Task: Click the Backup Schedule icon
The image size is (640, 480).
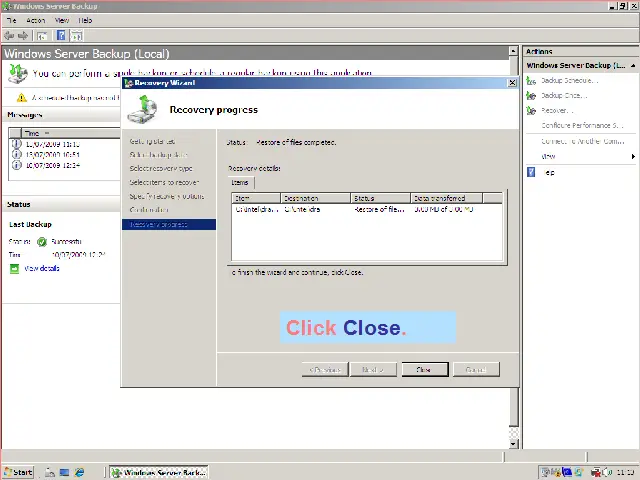Action: click(x=531, y=81)
